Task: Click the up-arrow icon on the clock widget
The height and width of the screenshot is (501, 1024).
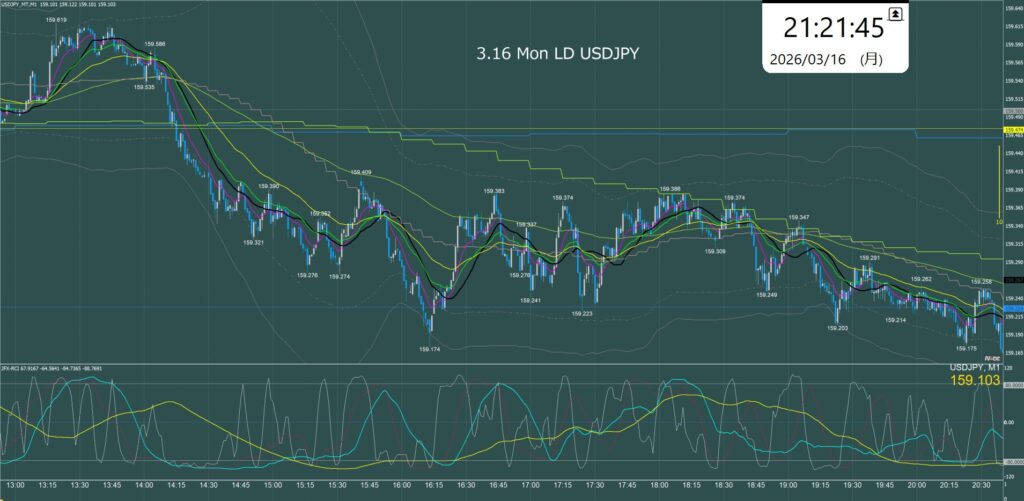Action: pyautogui.click(x=894, y=16)
